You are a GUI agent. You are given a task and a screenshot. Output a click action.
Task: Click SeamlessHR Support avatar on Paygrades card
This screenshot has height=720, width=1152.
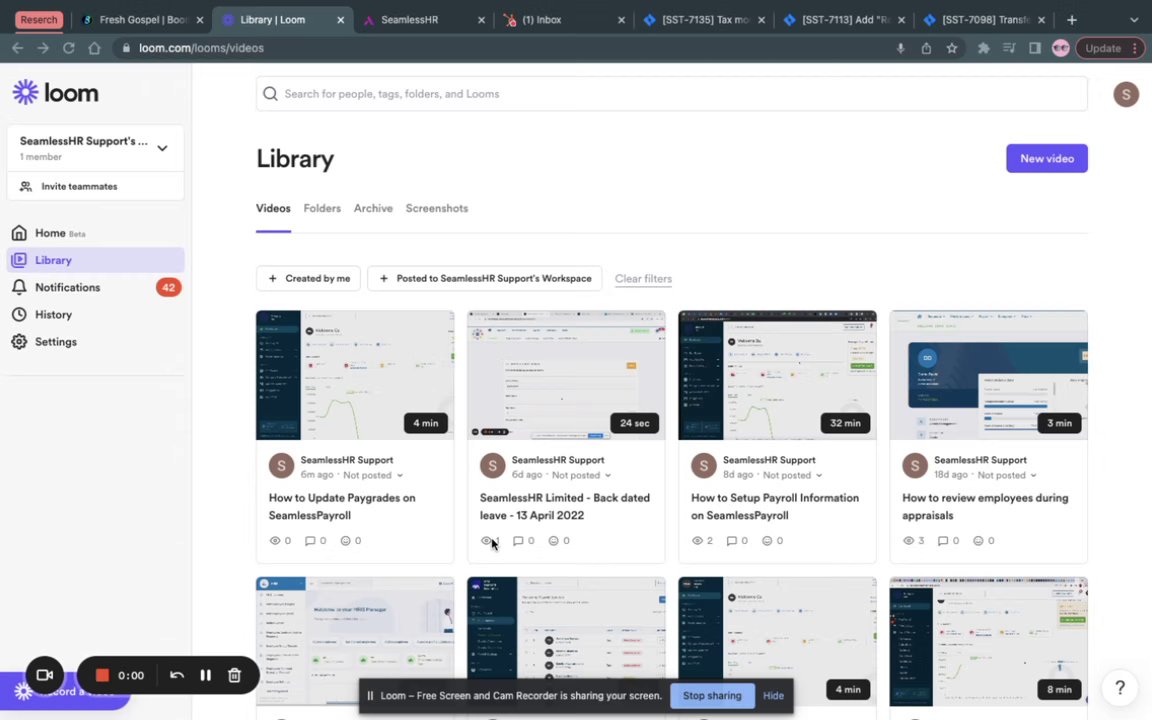point(281,466)
